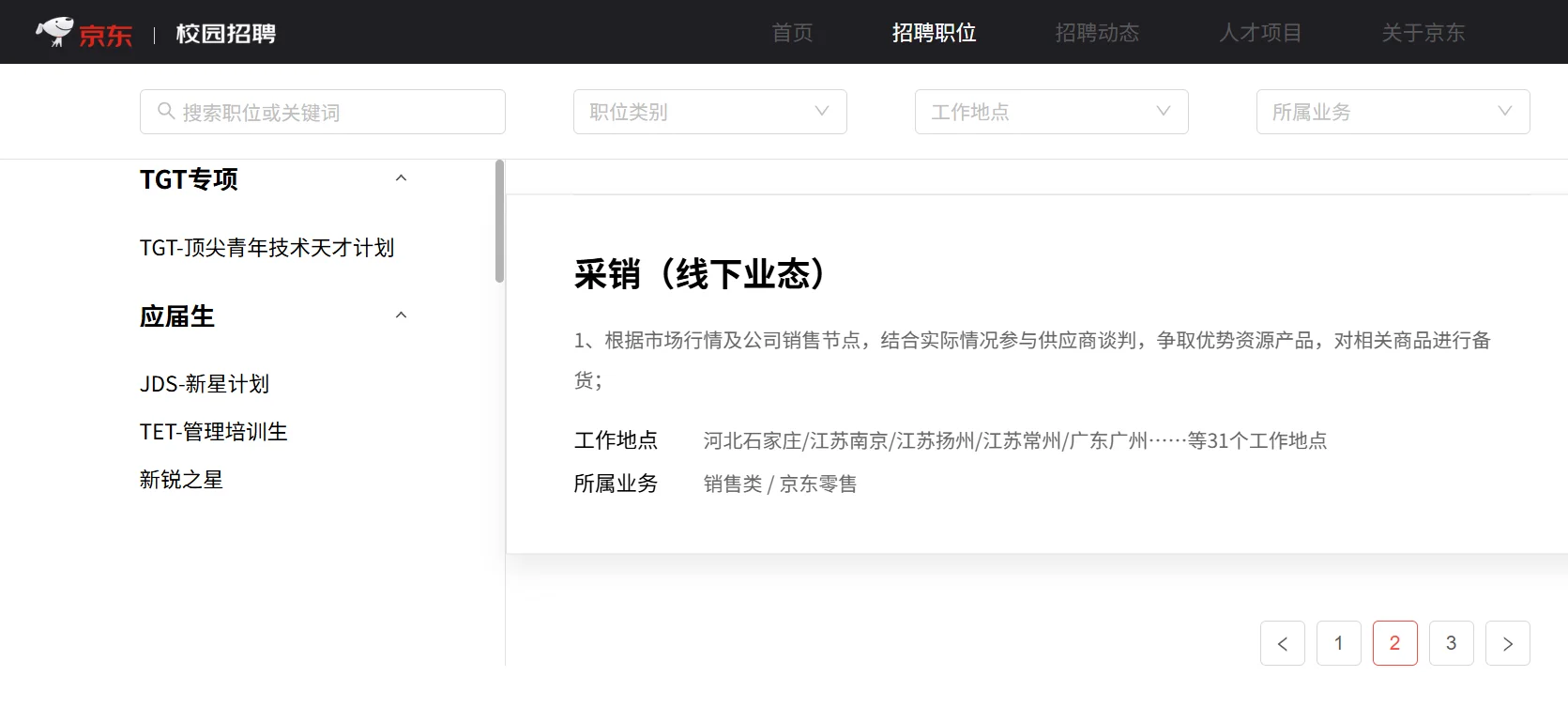Select the 招聘职位 nav item
Viewport: 1568px width, 707px height.
click(934, 33)
